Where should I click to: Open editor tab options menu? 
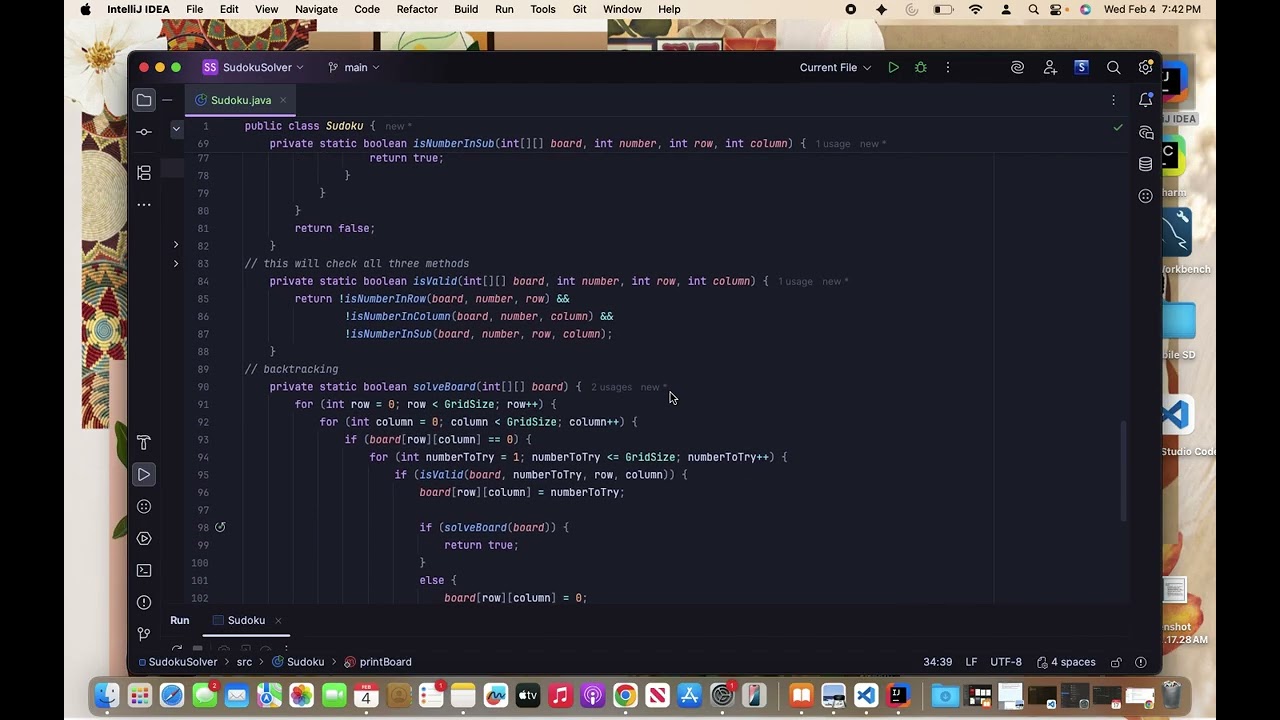tap(1113, 100)
